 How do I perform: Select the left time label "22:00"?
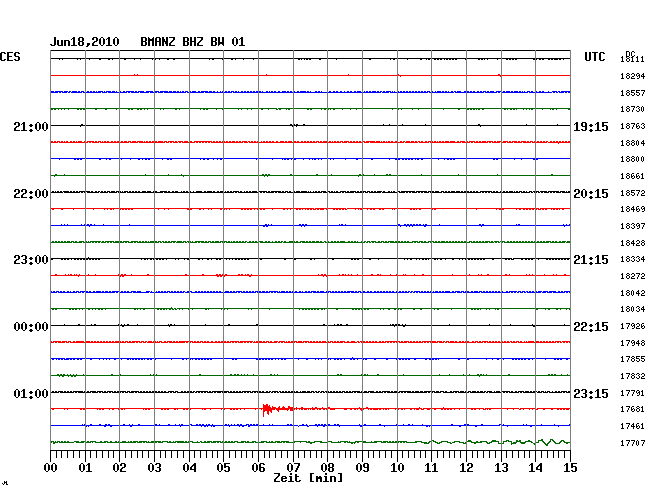point(31,194)
